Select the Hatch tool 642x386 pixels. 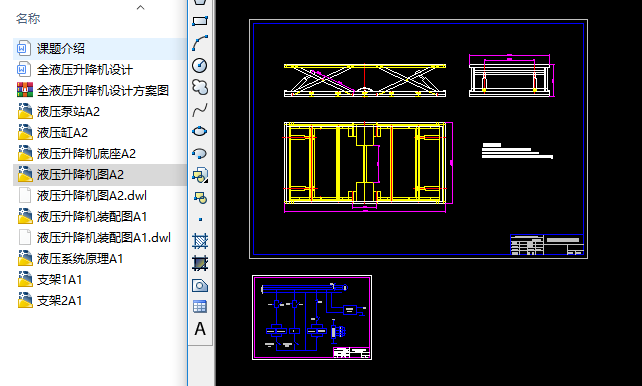pos(200,241)
